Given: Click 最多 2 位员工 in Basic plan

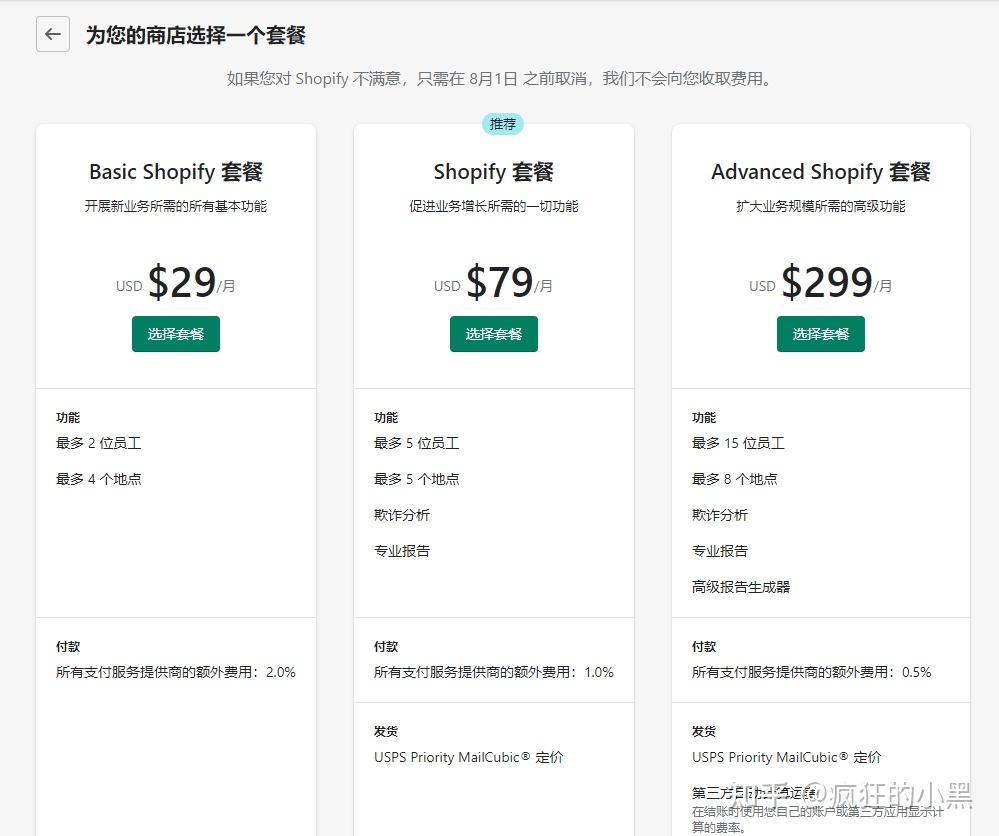Looking at the screenshot, I should [97, 443].
